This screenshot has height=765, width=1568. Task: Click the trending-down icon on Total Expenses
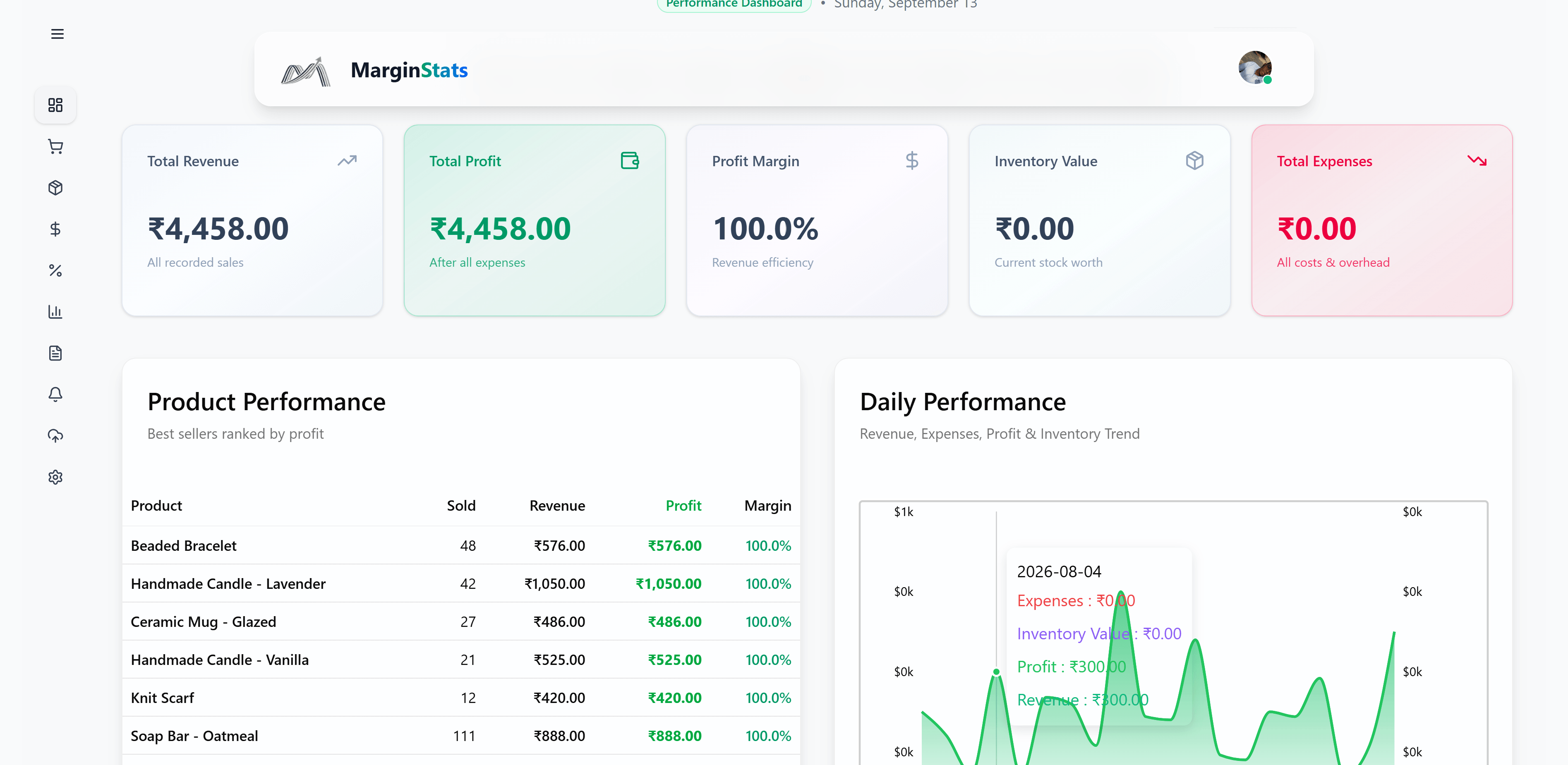pos(1477,161)
